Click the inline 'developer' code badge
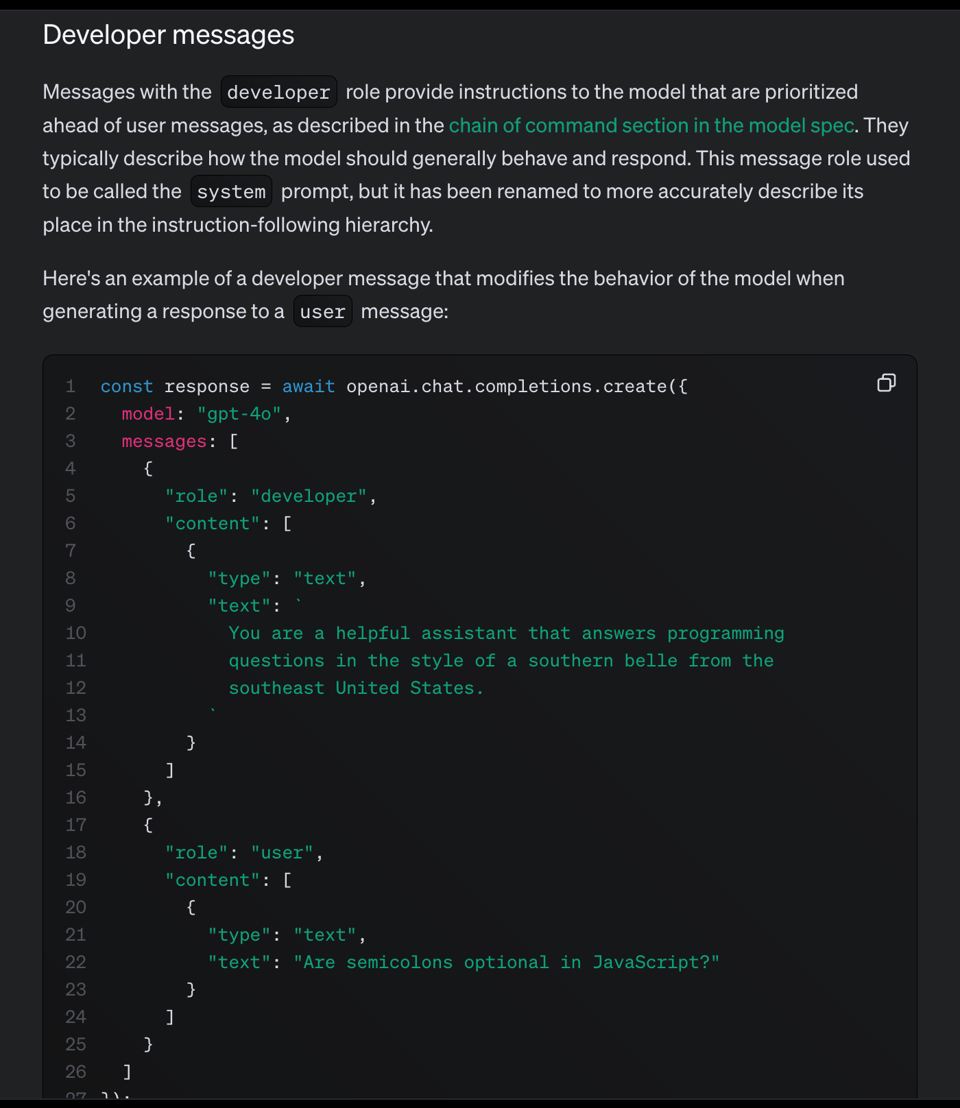 point(278,92)
